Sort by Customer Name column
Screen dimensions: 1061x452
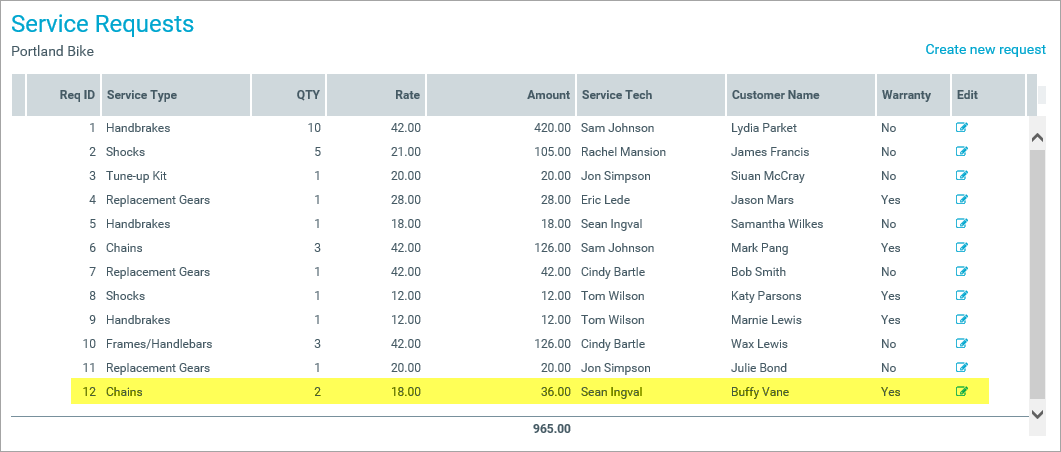775,95
